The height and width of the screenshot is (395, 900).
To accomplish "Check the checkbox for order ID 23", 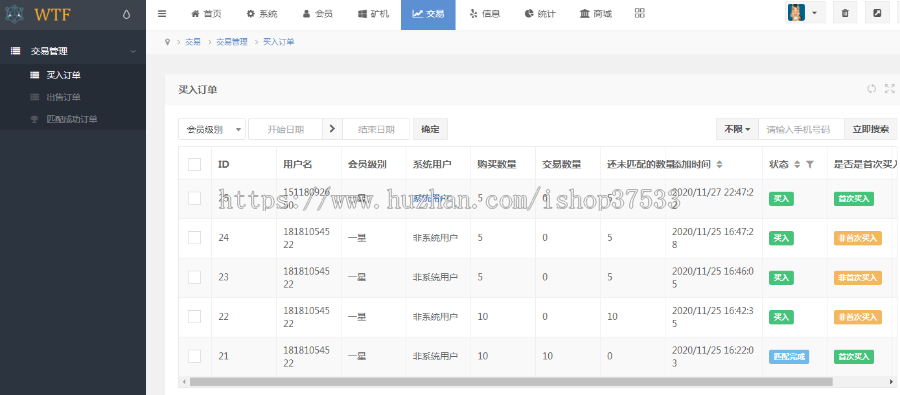I will tap(195, 277).
